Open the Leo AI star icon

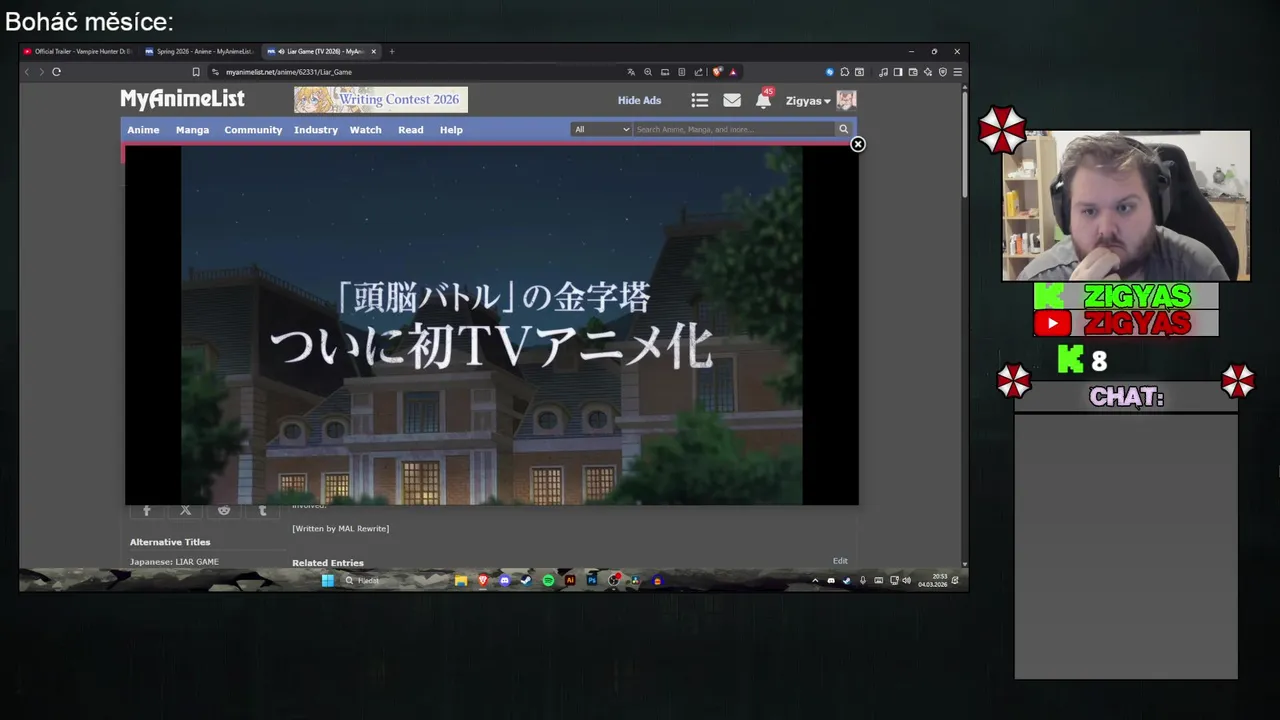pos(928,72)
